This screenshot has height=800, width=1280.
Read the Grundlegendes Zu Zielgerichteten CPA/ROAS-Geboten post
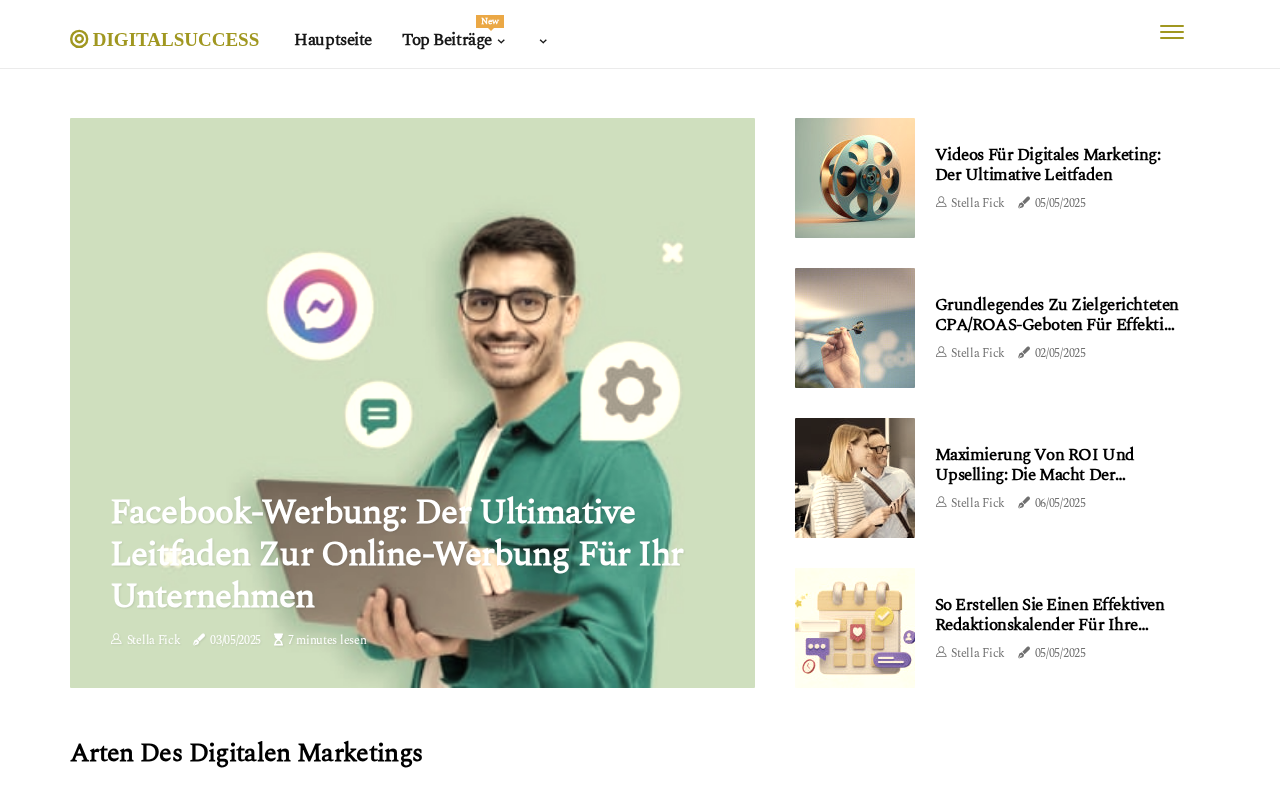coord(1057,315)
